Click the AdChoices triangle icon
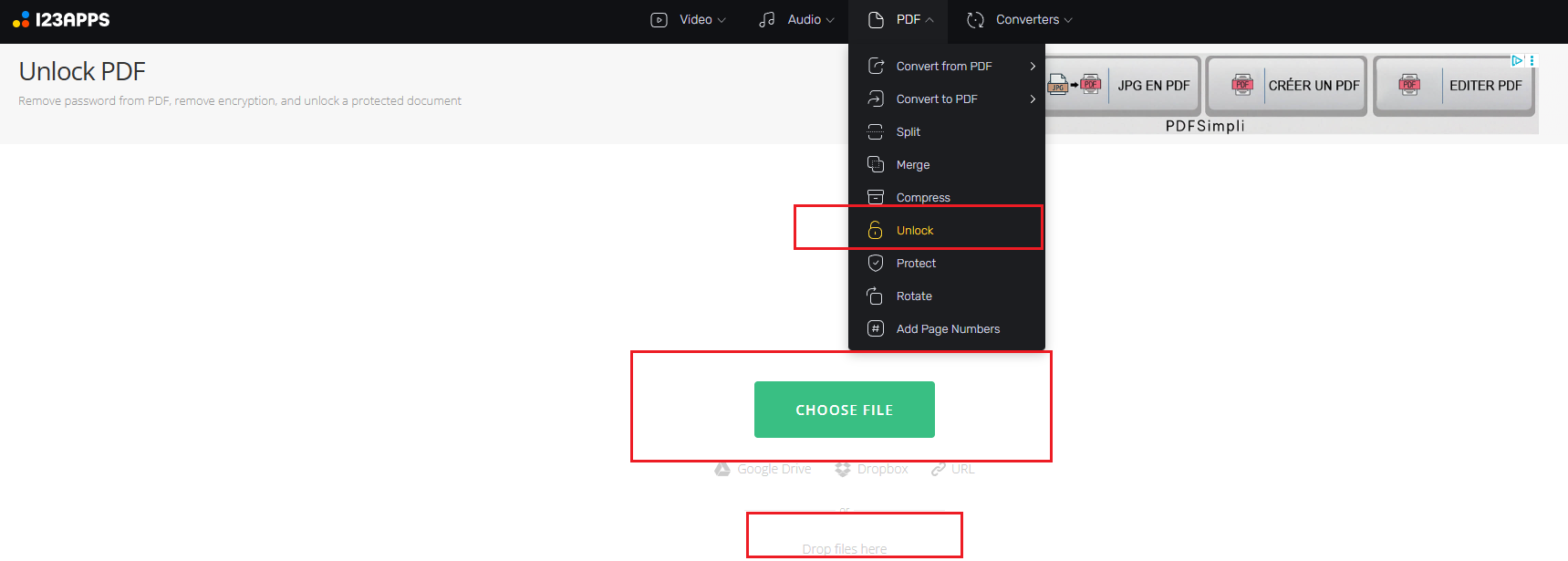 (x=1517, y=60)
